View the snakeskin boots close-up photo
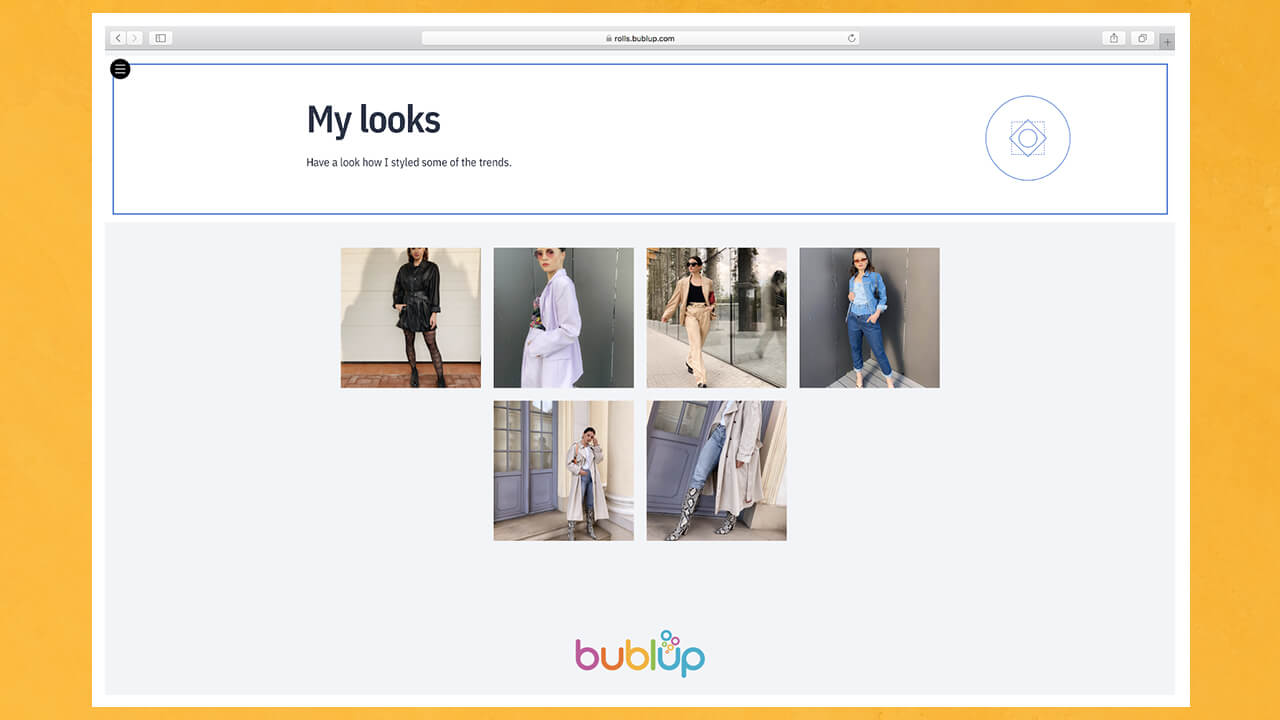1280x720 pixels. pos(717,471)
